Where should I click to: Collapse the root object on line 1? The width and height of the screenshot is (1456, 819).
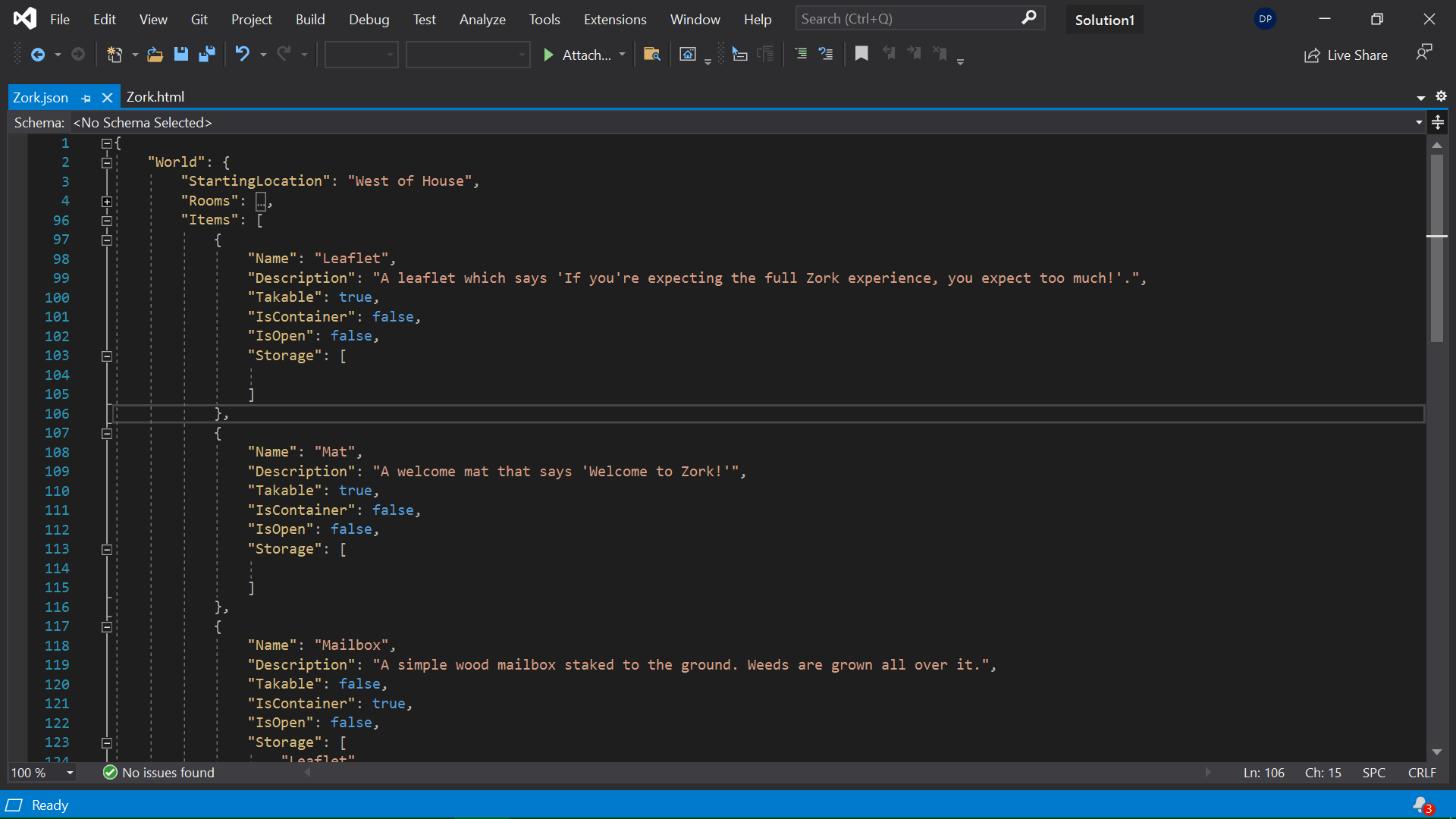pos(107,143)
